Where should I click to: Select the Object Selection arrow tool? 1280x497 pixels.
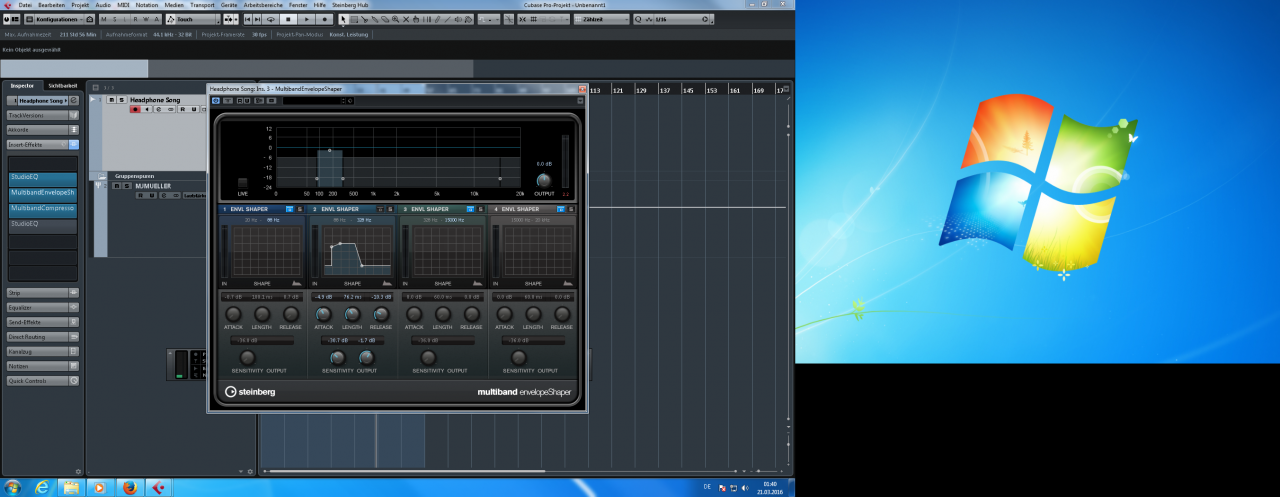tap(343, 19)
